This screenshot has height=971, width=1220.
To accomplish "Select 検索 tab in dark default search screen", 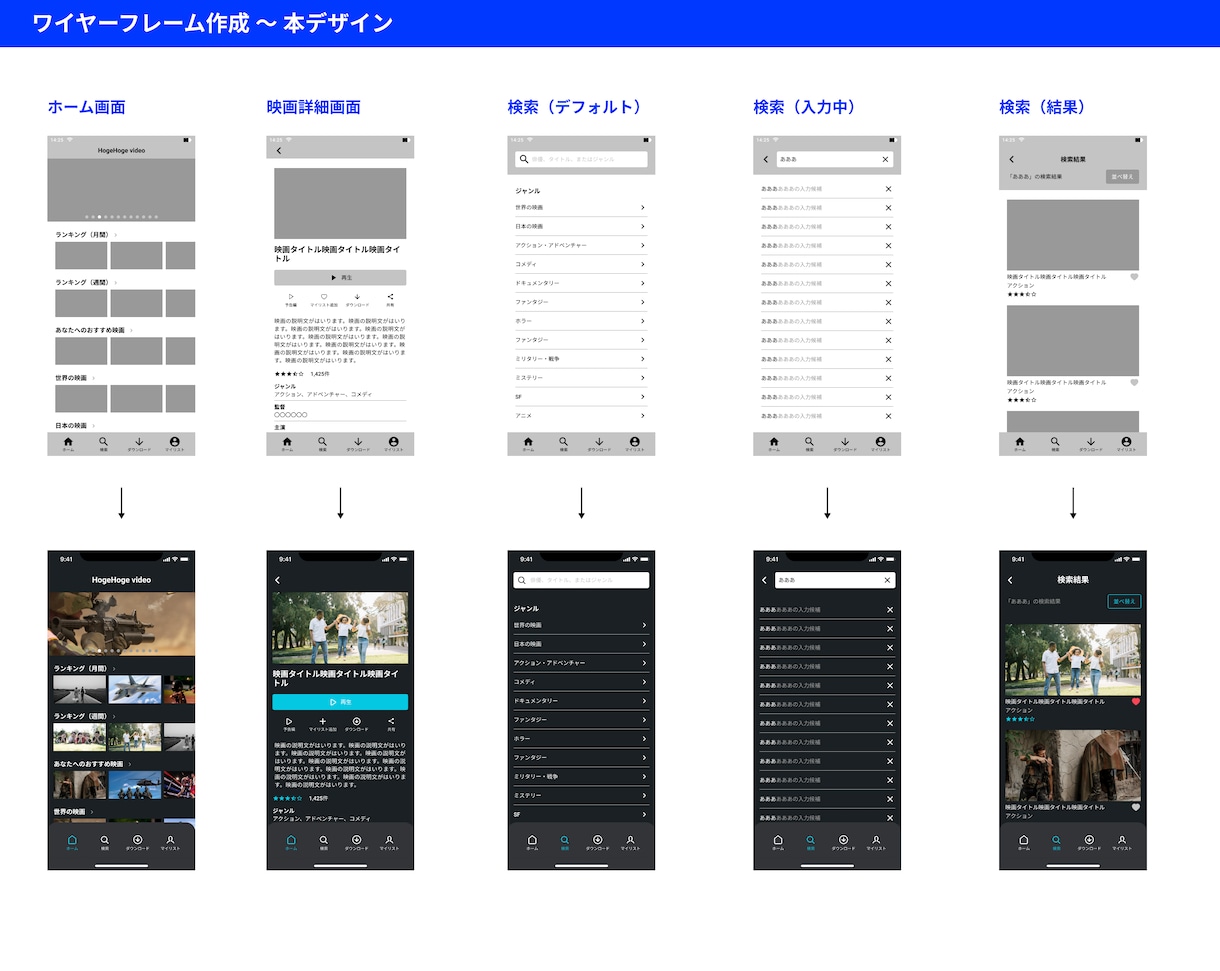I will pos(565,843).
